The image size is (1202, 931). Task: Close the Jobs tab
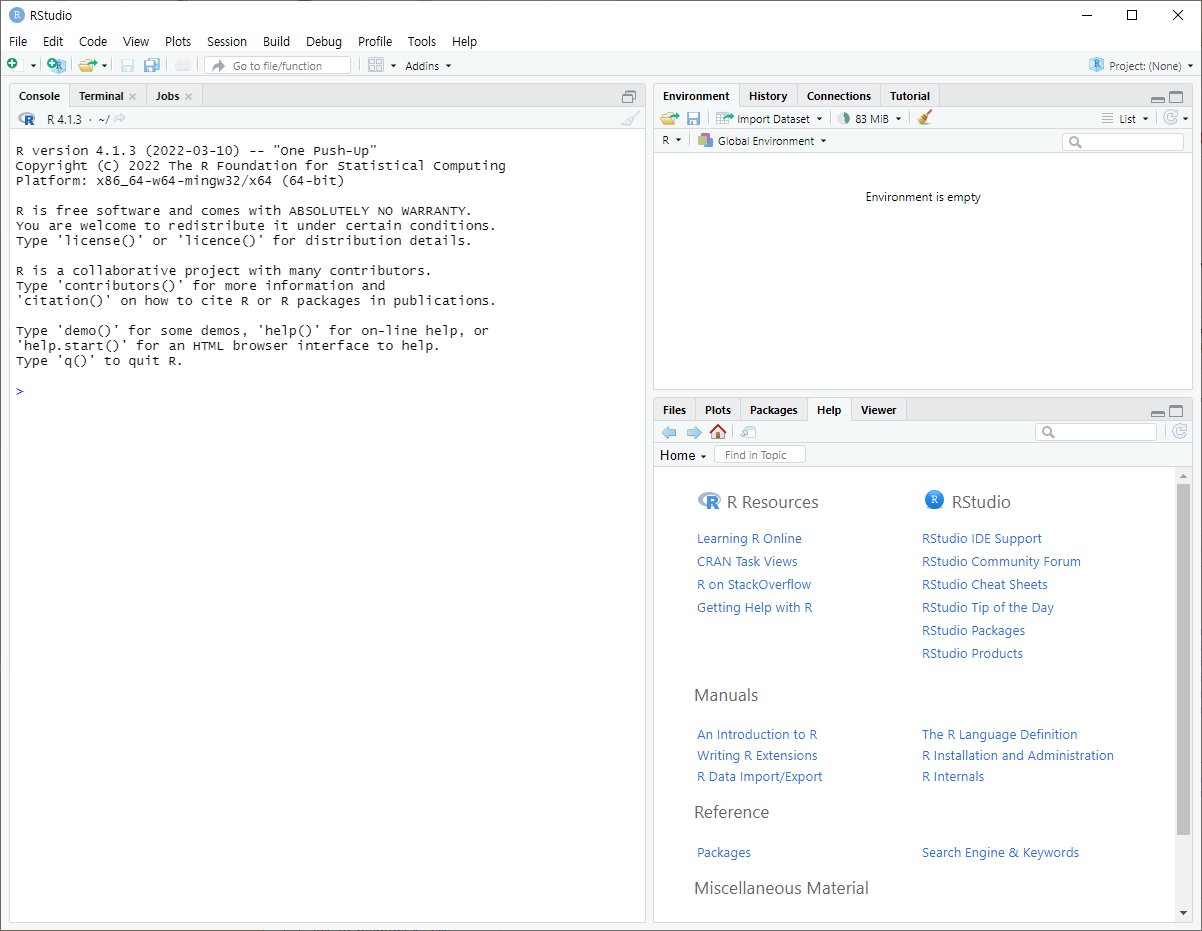(x=188, y=97)
